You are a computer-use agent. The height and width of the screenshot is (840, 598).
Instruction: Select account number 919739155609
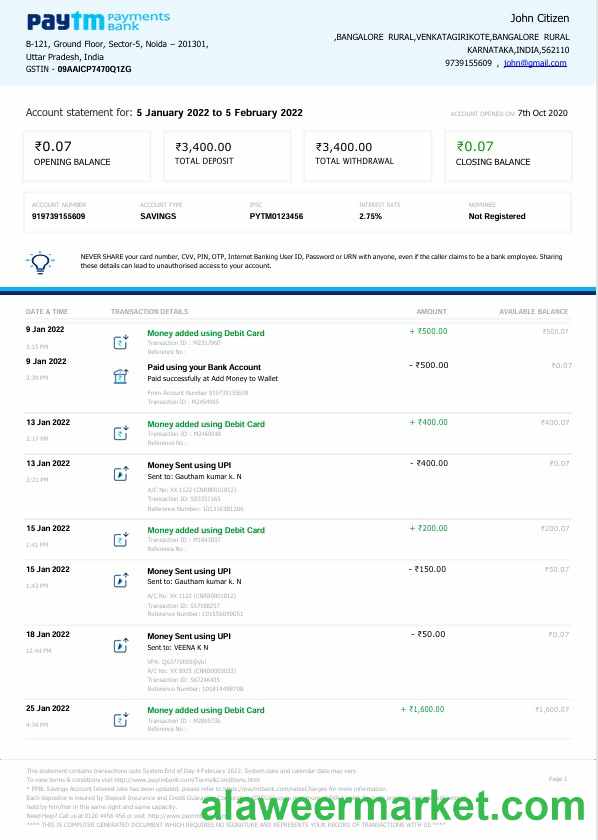coord(58,216)
